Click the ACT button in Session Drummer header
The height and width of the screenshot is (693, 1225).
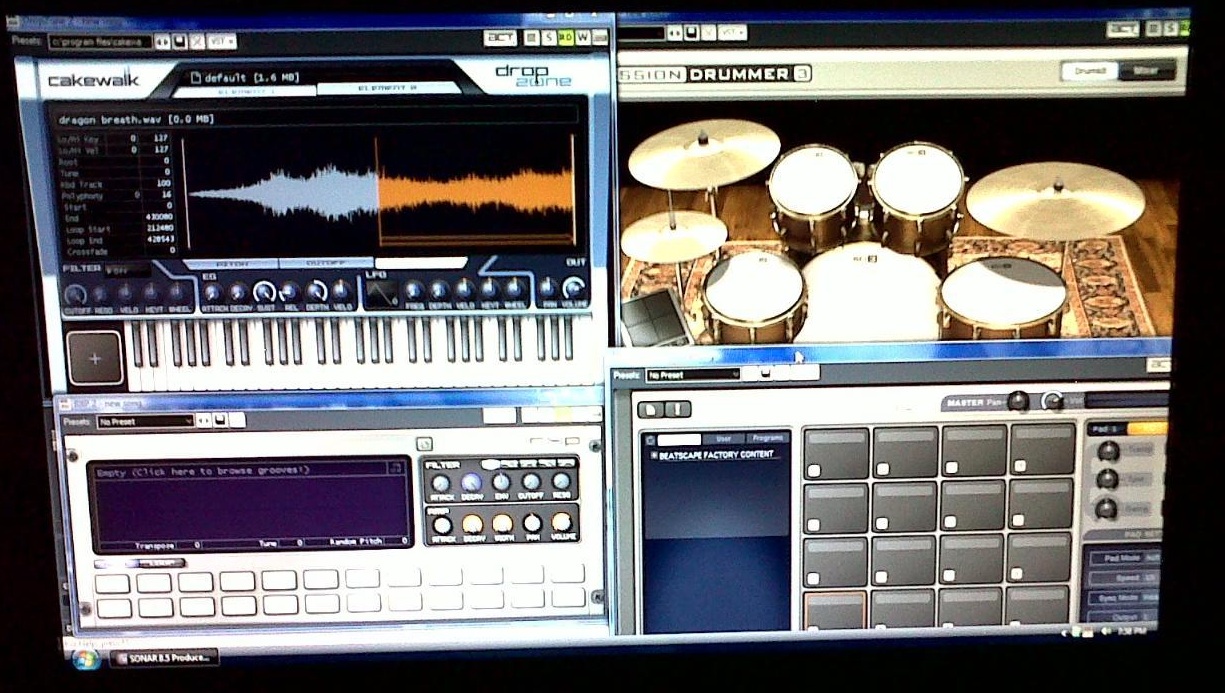(x=1123, y=29)
